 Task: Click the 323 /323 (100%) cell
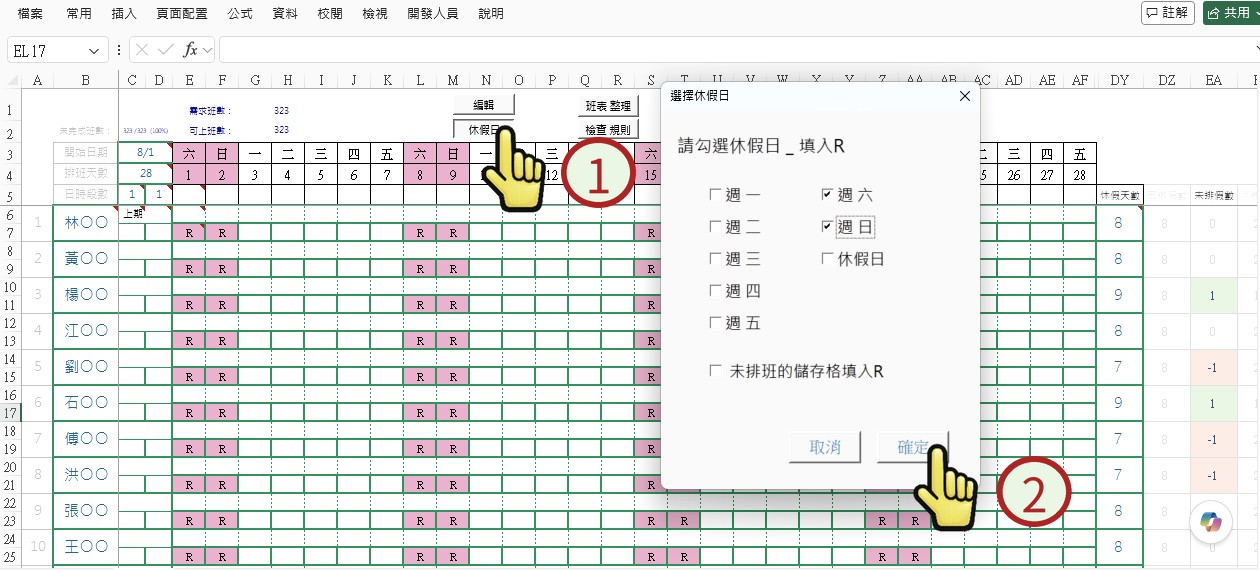[144, 130]
